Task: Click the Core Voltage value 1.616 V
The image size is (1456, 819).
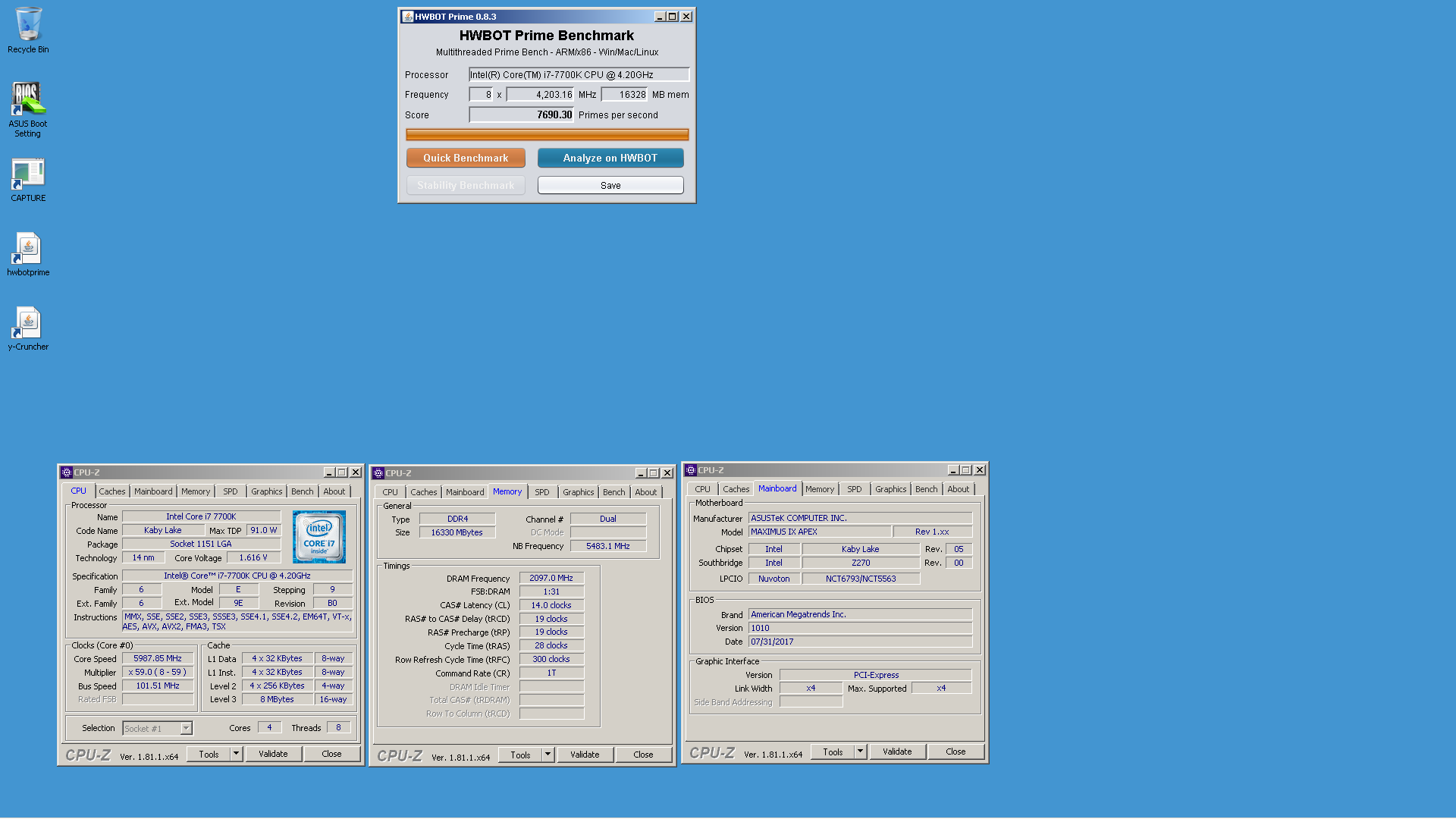Action: [x=253, y=558]
